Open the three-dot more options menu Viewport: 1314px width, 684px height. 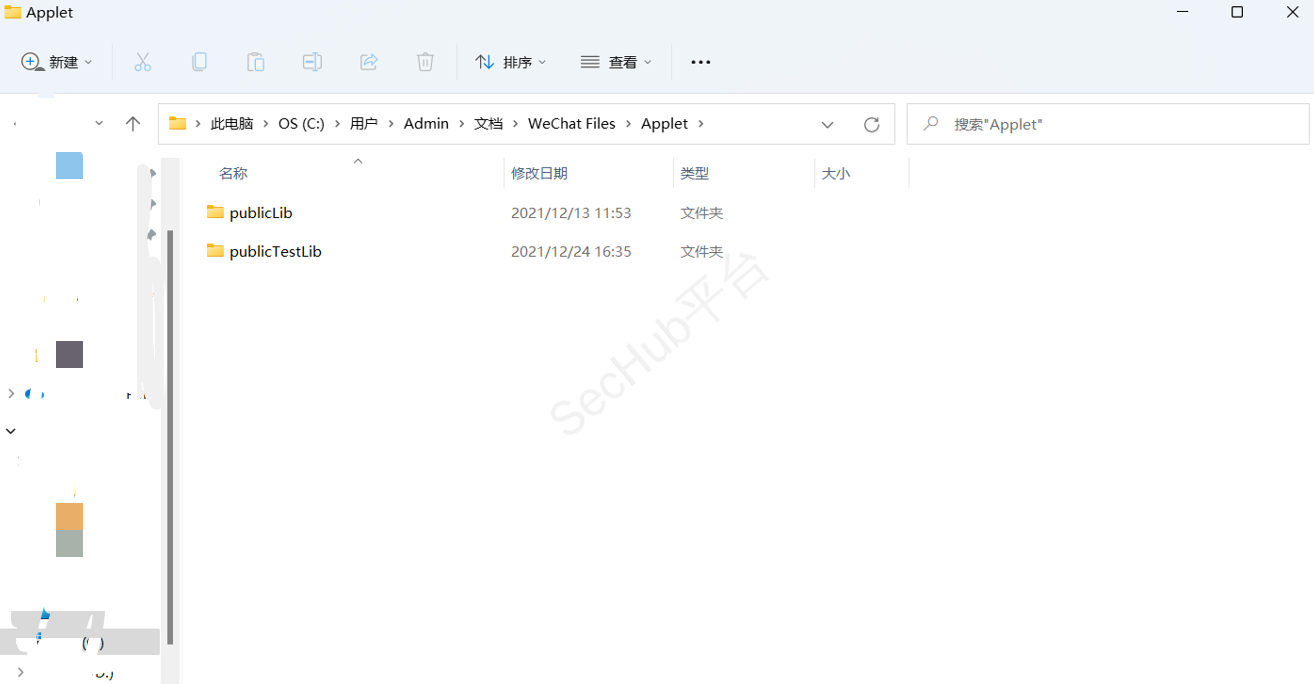point(700,62)
